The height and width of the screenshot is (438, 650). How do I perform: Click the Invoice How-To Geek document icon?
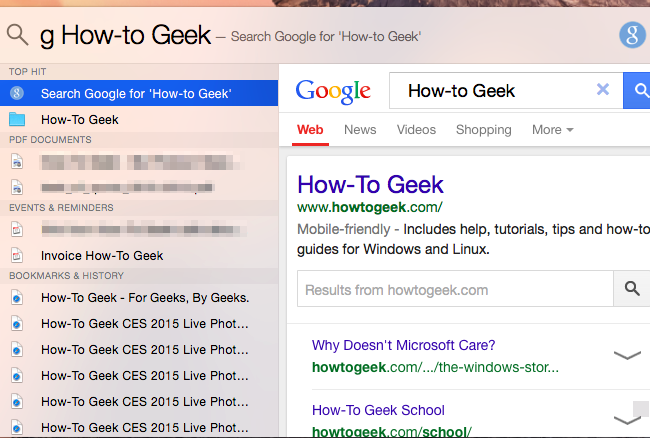coord(17,255)
